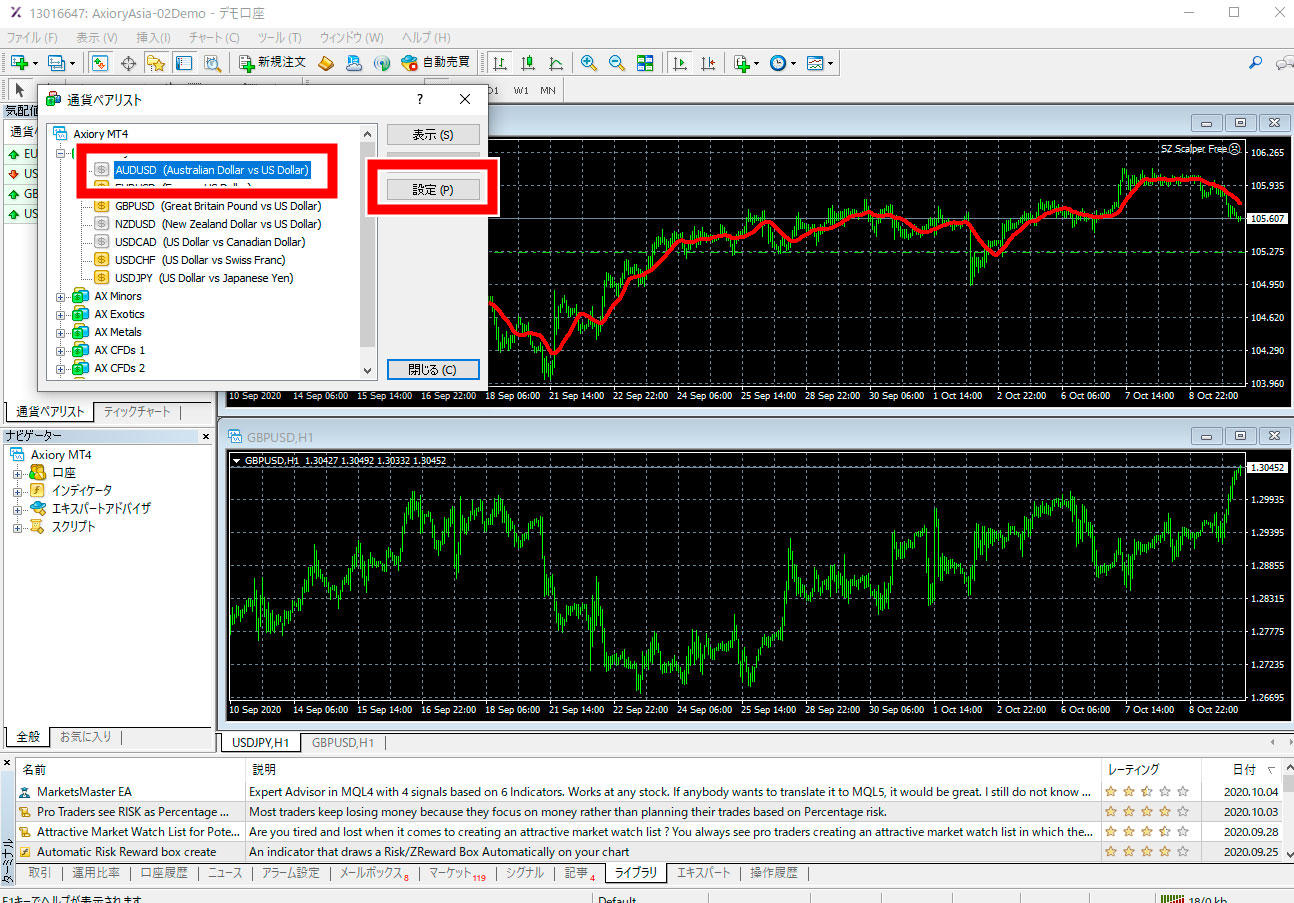Open the 表示 (V) menu

[x=96, y=37]
